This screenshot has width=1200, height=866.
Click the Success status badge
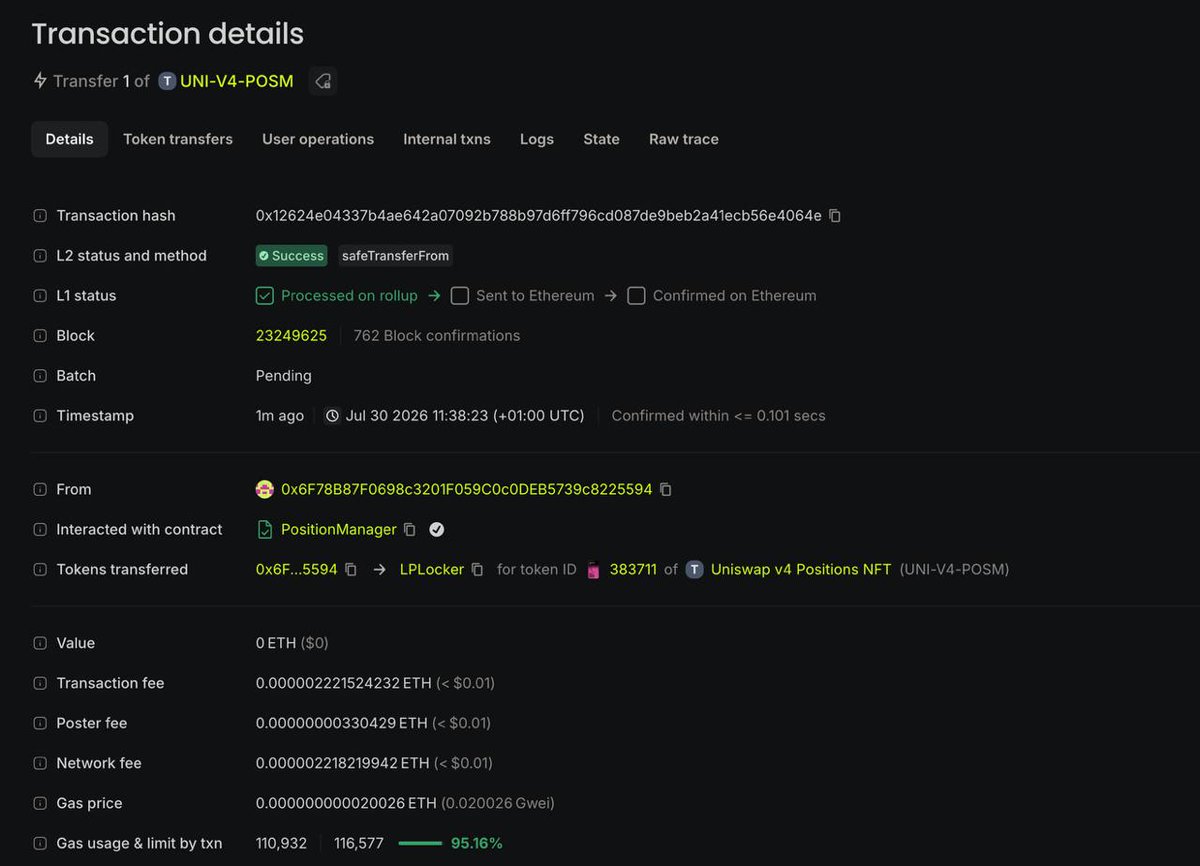291,256
